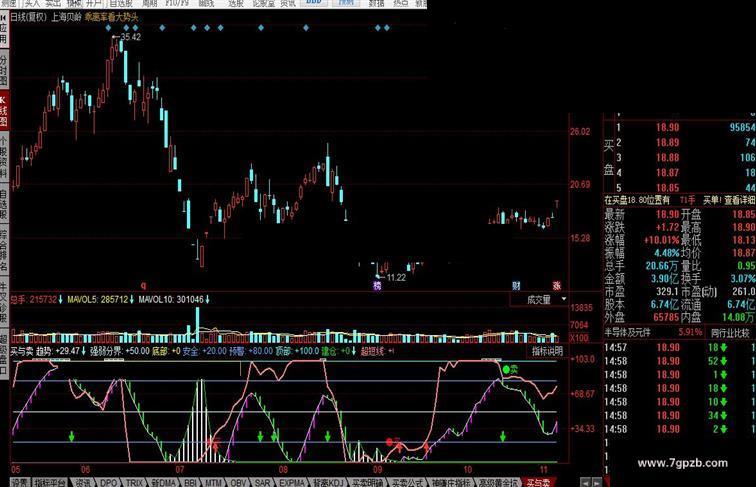Screen dimensions: 756x487
Task: Select the 买卖明确 indicator tab
Action: 367,482
